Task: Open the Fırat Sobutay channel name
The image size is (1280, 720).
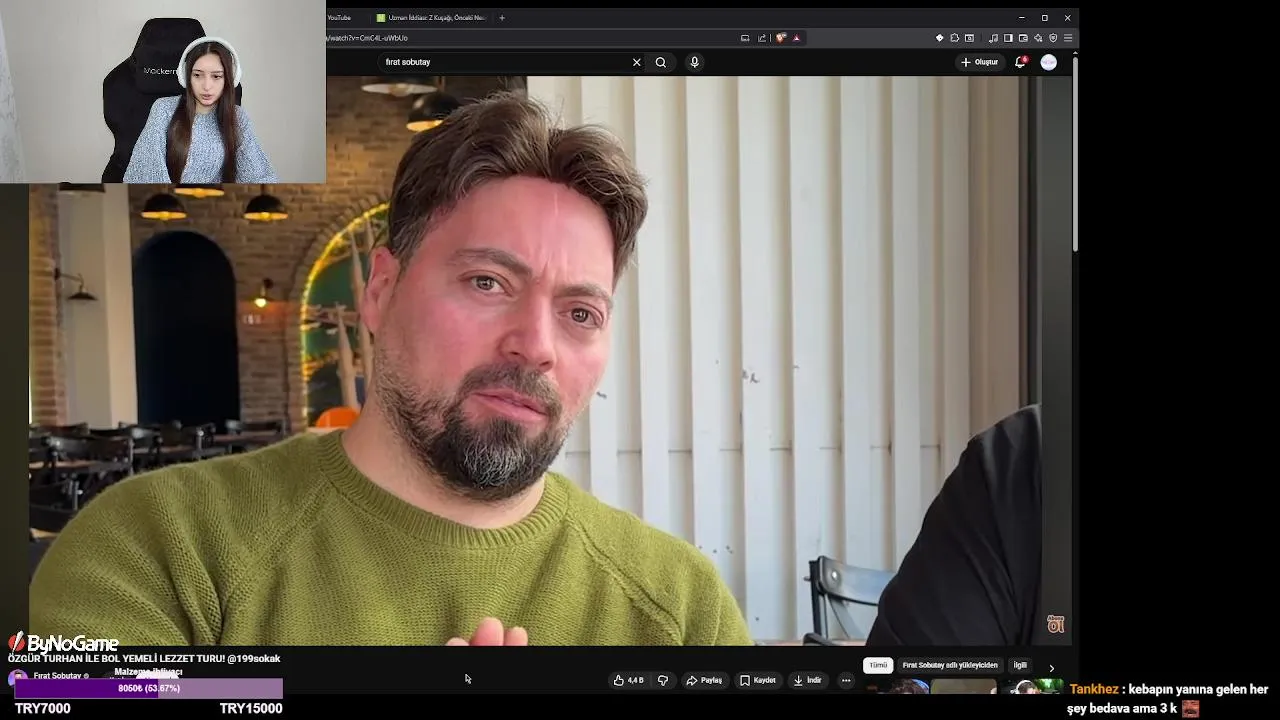Action: tap(58, 676)
